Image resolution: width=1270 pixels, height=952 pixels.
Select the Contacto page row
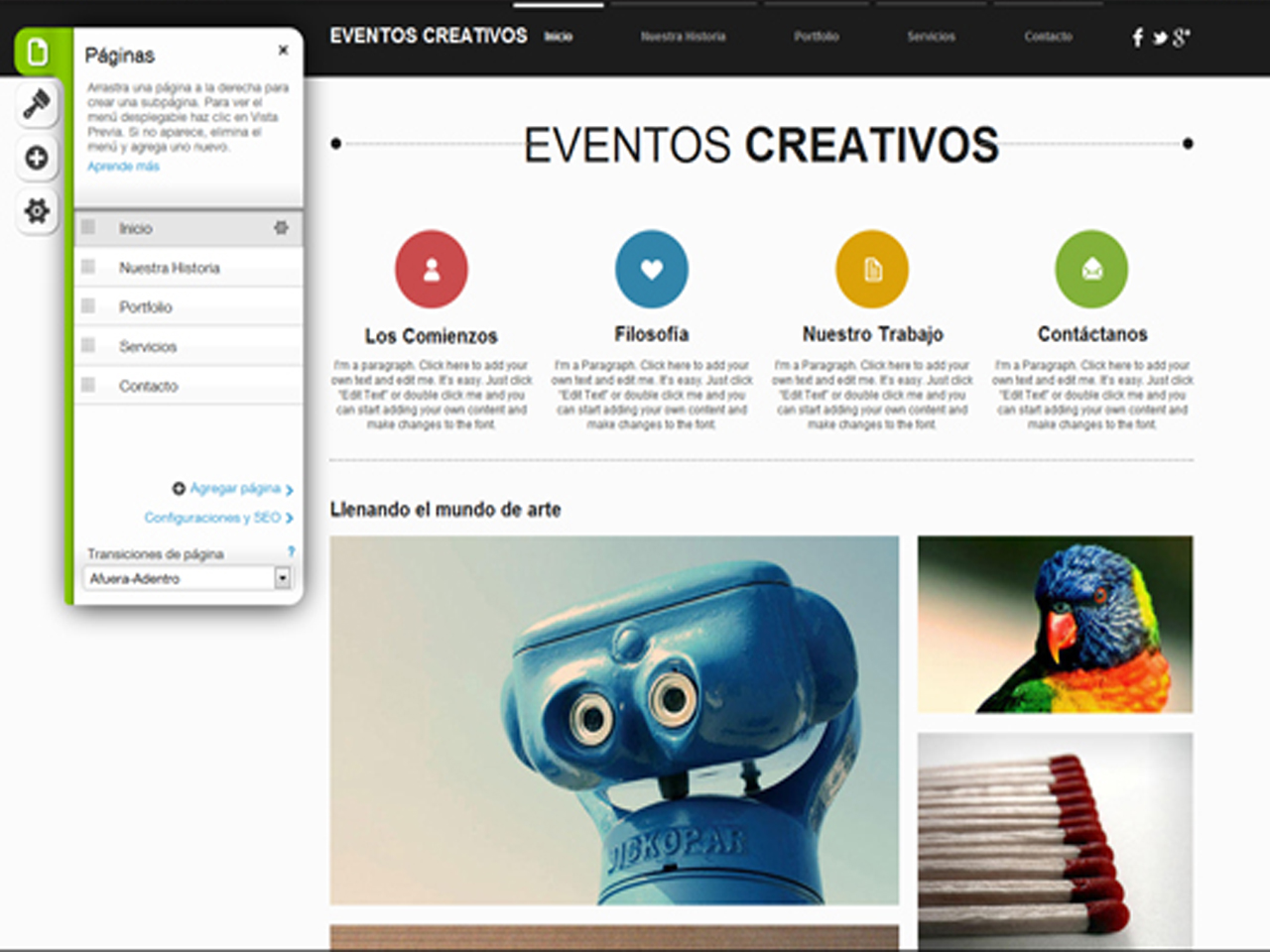tap(189, 386)
